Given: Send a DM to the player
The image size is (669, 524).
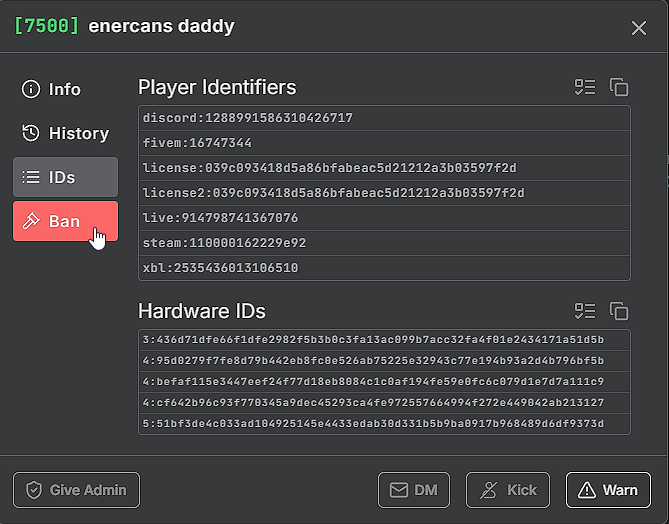Looking at the screenshot, I should 413,490.
